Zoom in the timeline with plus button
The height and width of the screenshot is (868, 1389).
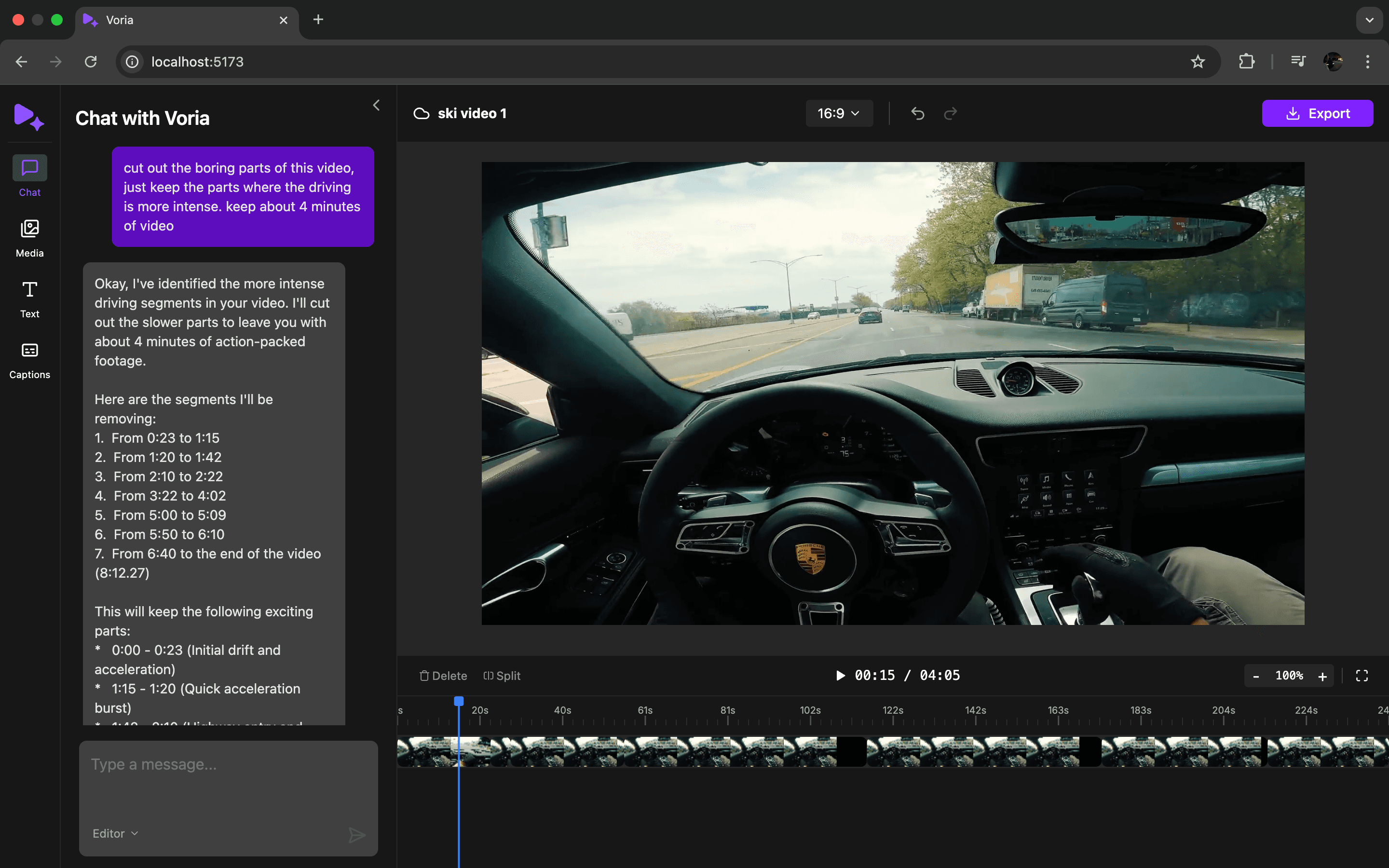coord(1322,676)
